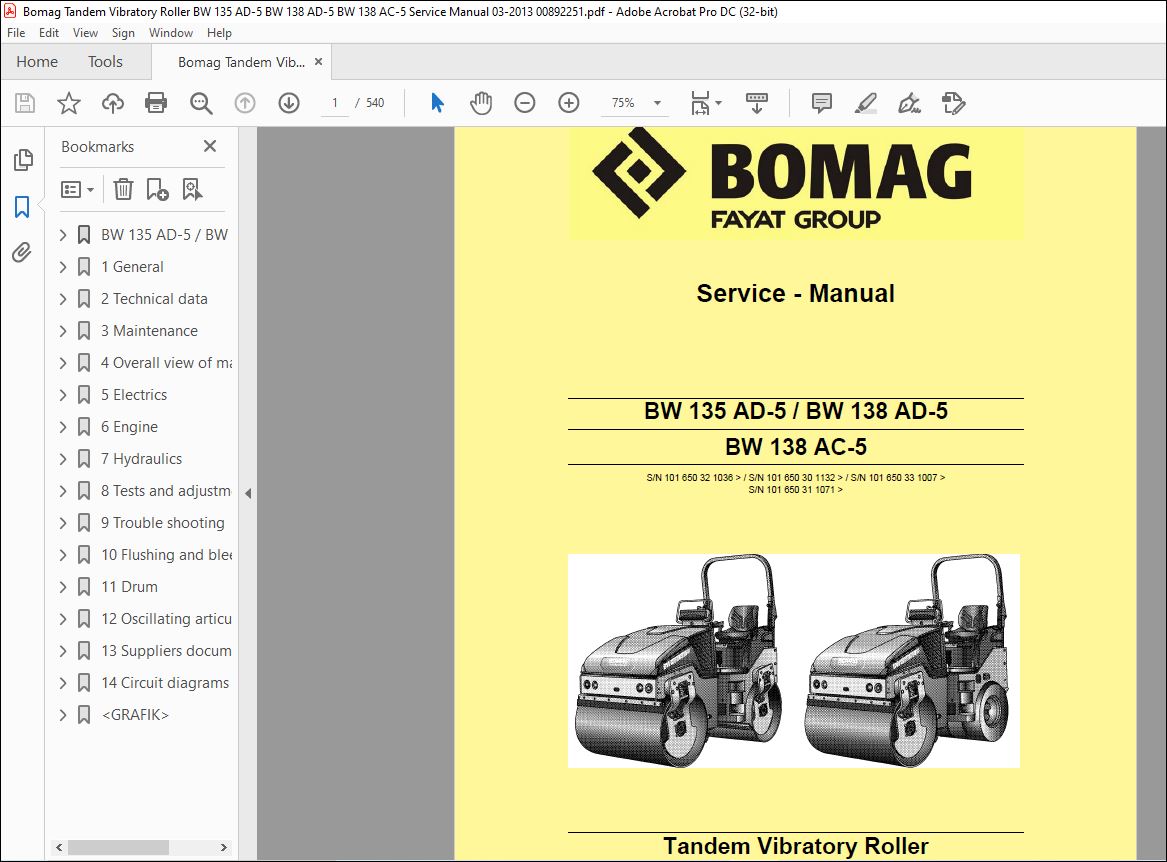This screenshot has width=1167, height=862.
Task: Expand the 1 General bookmark
Action: point(63,266)
